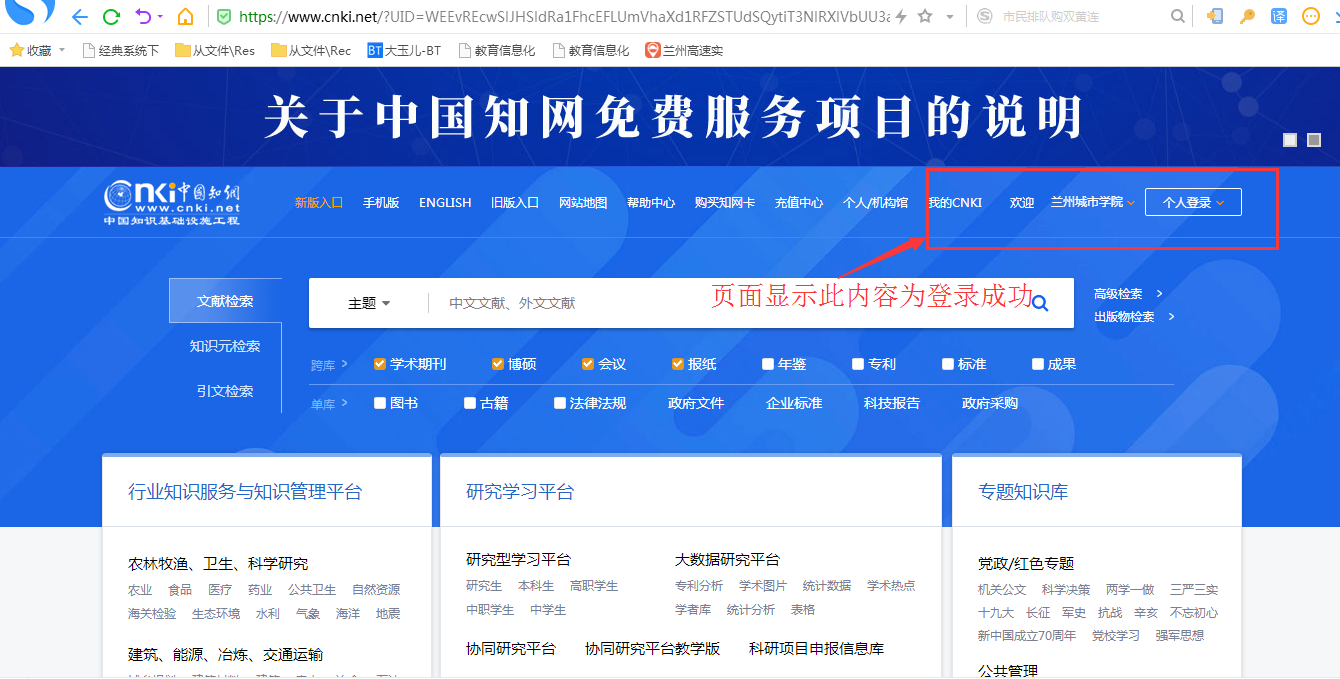This screenshot has width=1340, height=679.
Task: Open the 主题 search field dropdown
Action: (x=369, y=303)
